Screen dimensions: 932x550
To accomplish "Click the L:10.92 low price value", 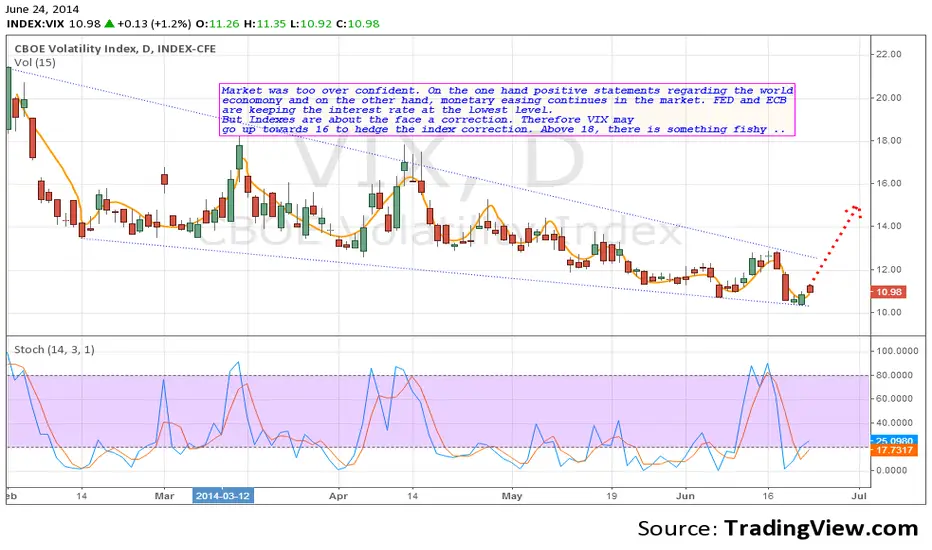I will pyautogui.click(x=311, y=24).
